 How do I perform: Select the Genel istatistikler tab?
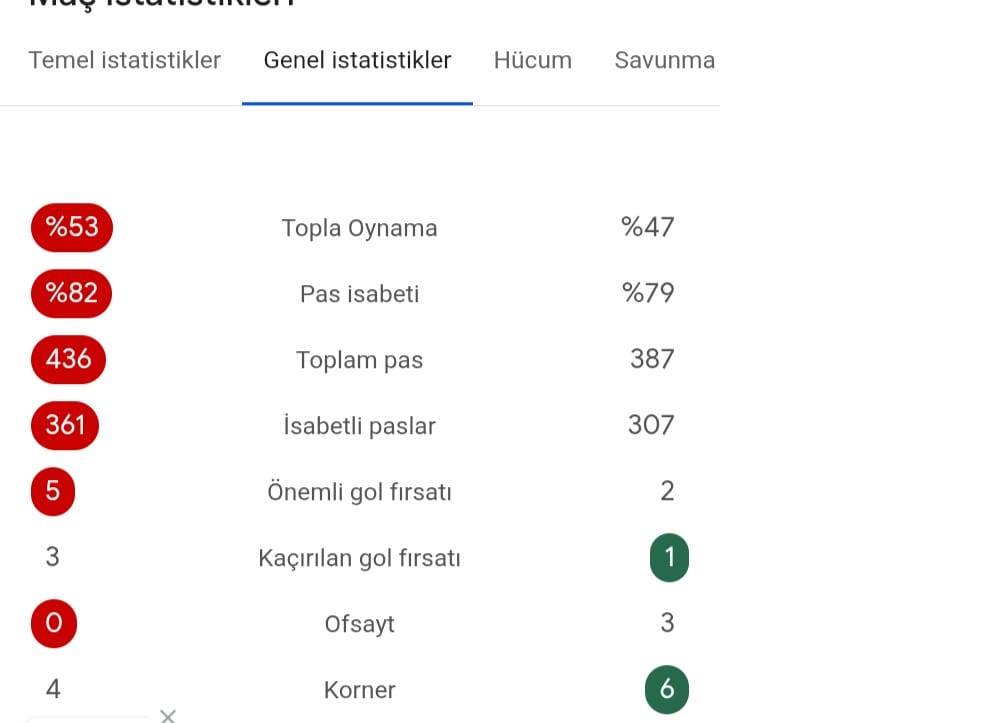click(357, 60)
